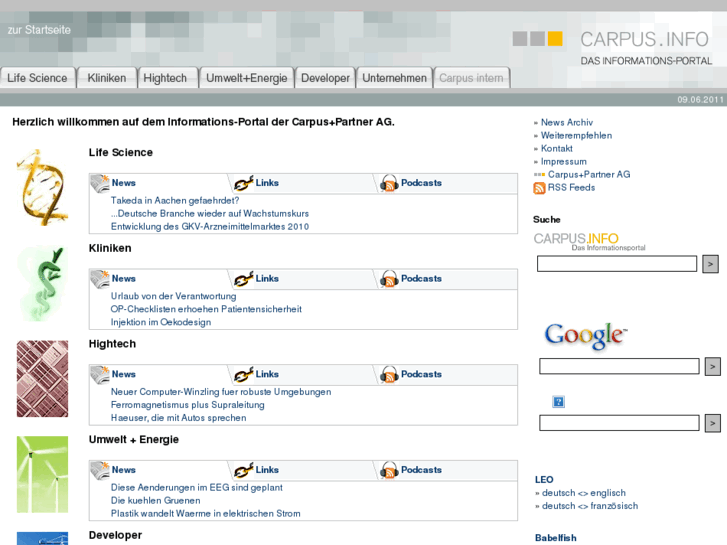Screen dimensions: 727x545
Task: Click the red circuit Hightech image
Action: tap(42, 378)
